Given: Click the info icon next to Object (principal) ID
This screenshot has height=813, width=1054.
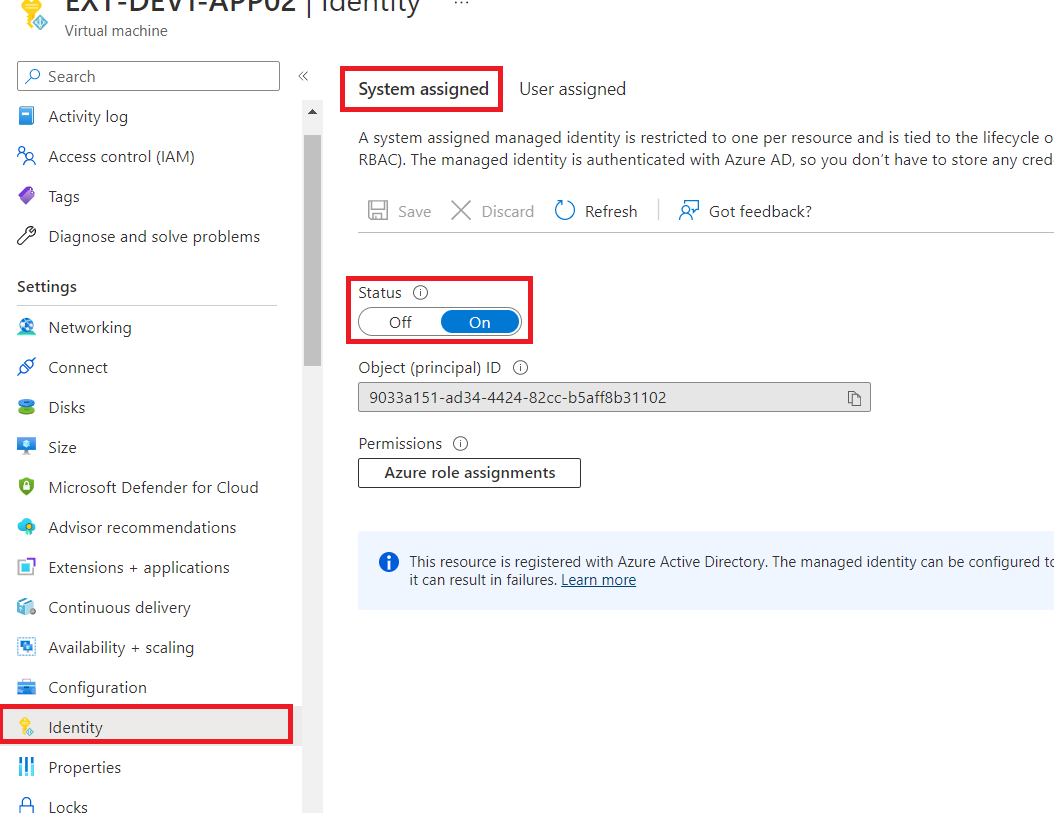Looking at the screenshot, I should click(x=520, y=368).
